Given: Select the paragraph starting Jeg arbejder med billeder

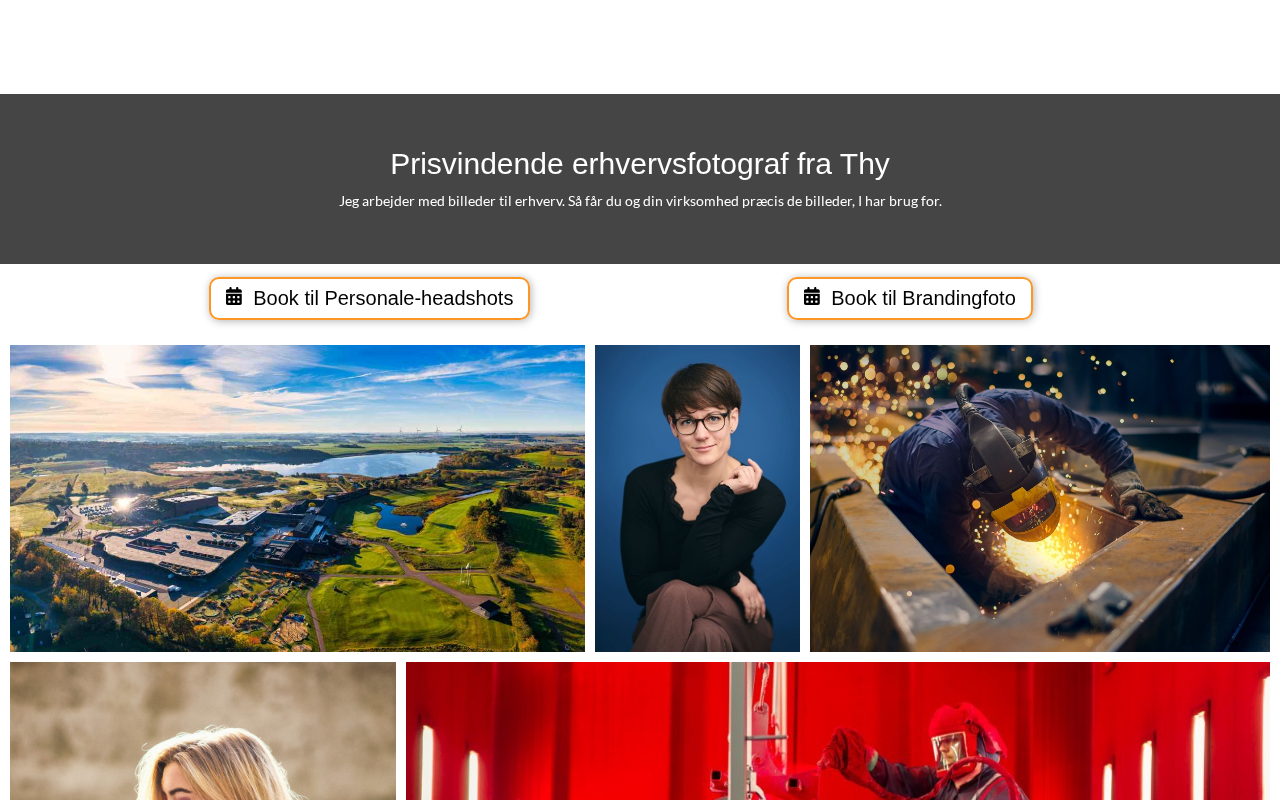Looking at the screenshot, I should (x=640, y=201).
